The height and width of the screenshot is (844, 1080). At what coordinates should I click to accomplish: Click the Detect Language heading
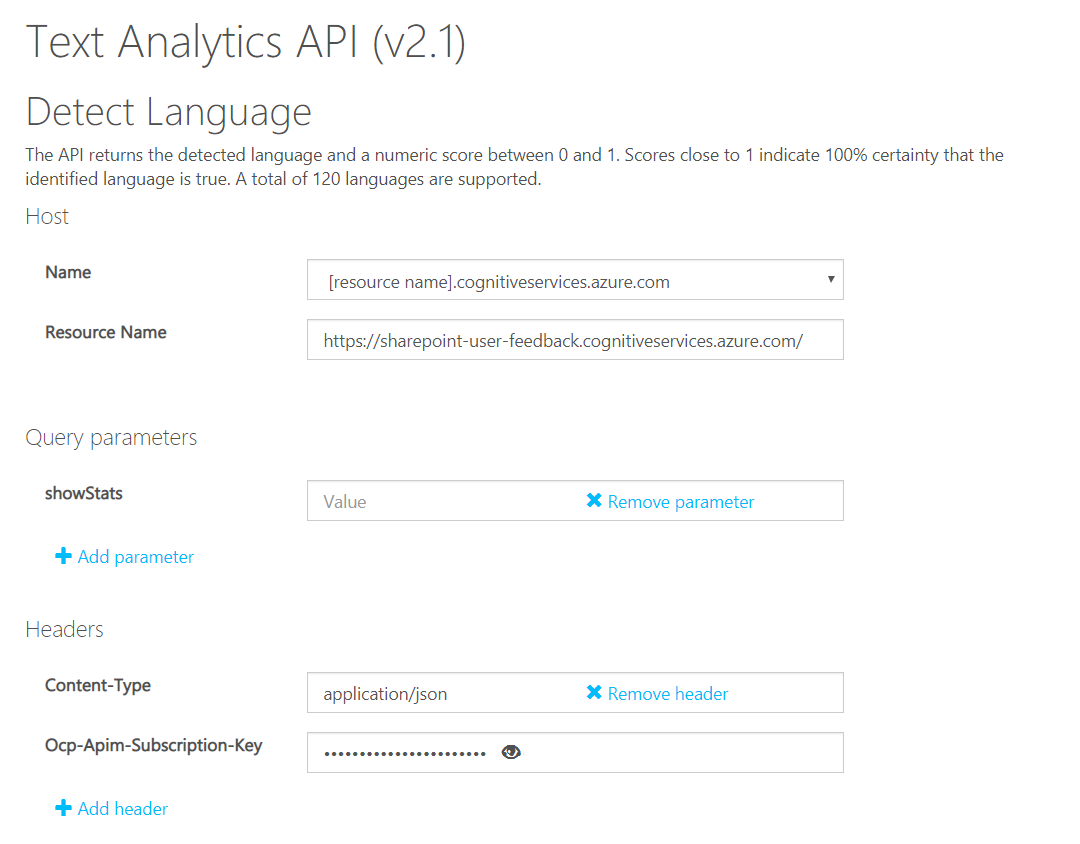(x=169, y=112)
